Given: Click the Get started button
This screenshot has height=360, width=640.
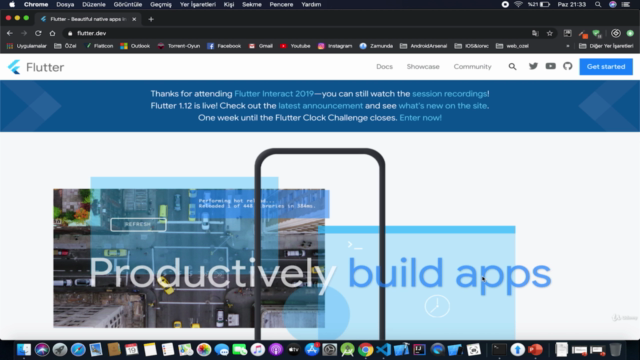Looking at the screenshot, I should point(606,67).
